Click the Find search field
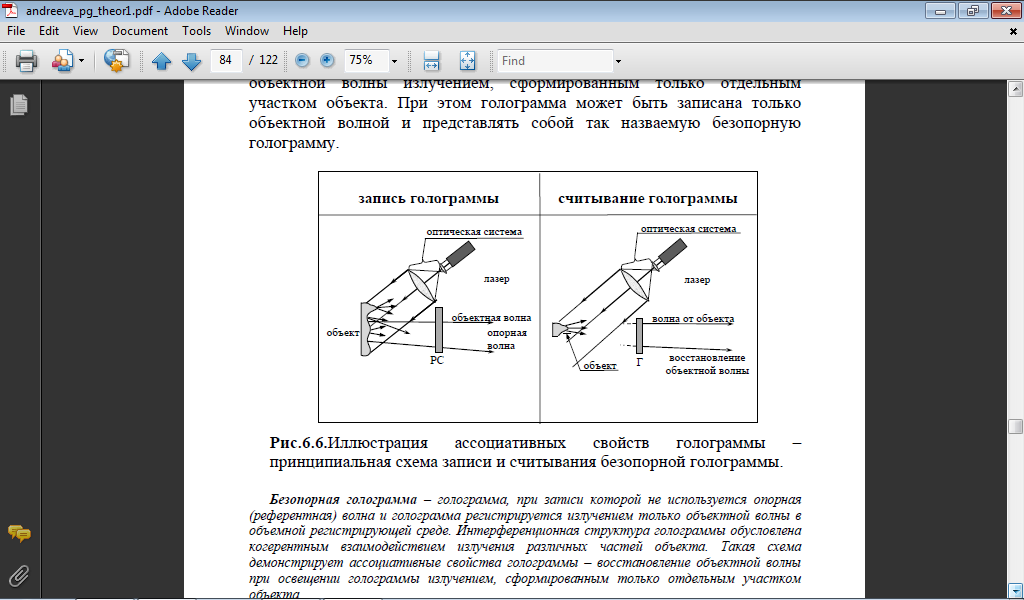1024x600 pixels. [x=555, y=61]
